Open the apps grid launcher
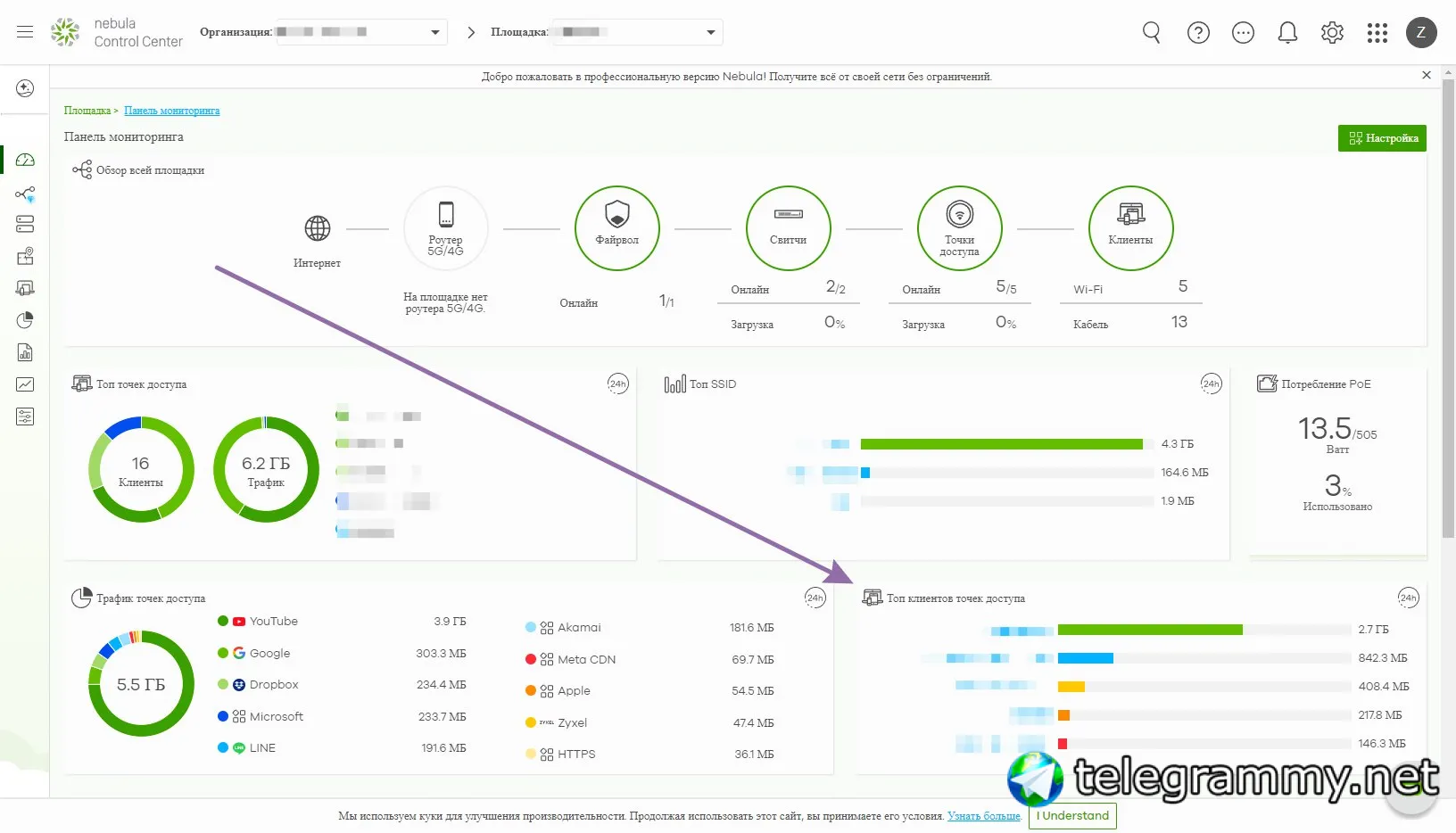Image resolution: width=1456 pixels, height=833 pixels. point(1377,33)
